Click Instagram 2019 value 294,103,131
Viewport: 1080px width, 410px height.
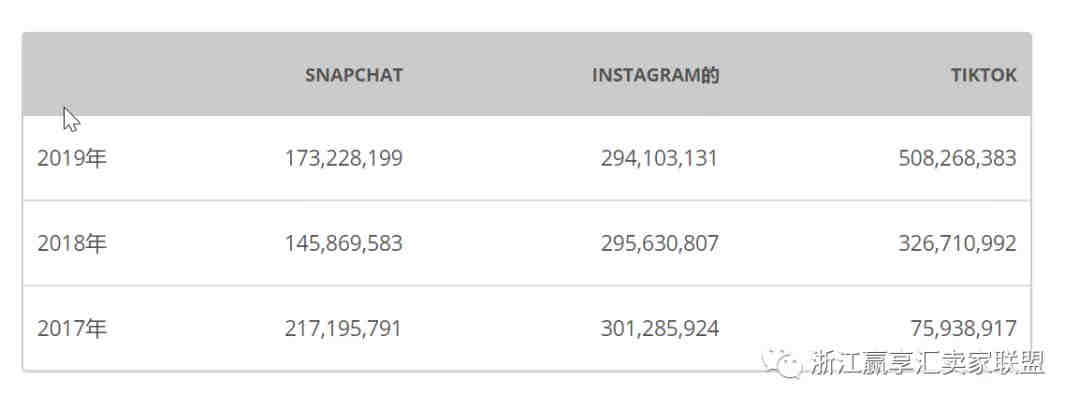[x=659, y=158]
